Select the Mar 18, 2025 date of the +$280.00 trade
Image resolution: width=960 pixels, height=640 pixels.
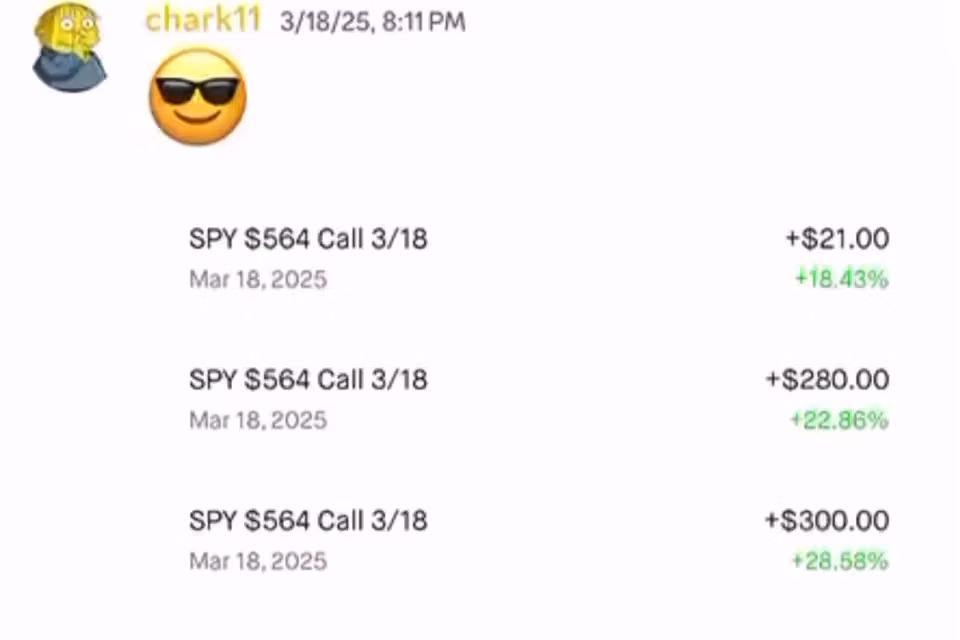click(258, 420)
